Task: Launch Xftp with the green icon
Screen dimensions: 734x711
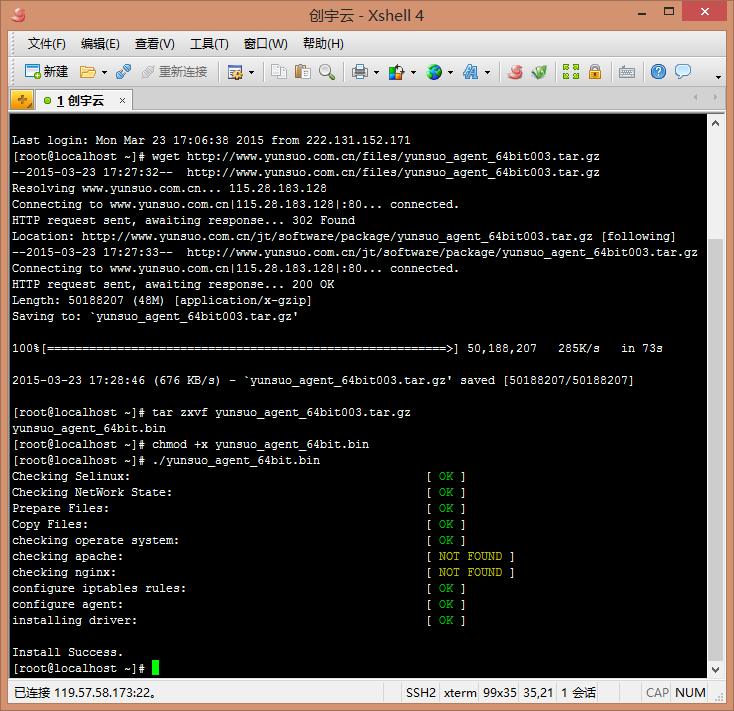Action: pyautogui.click(x=540, y=72)
